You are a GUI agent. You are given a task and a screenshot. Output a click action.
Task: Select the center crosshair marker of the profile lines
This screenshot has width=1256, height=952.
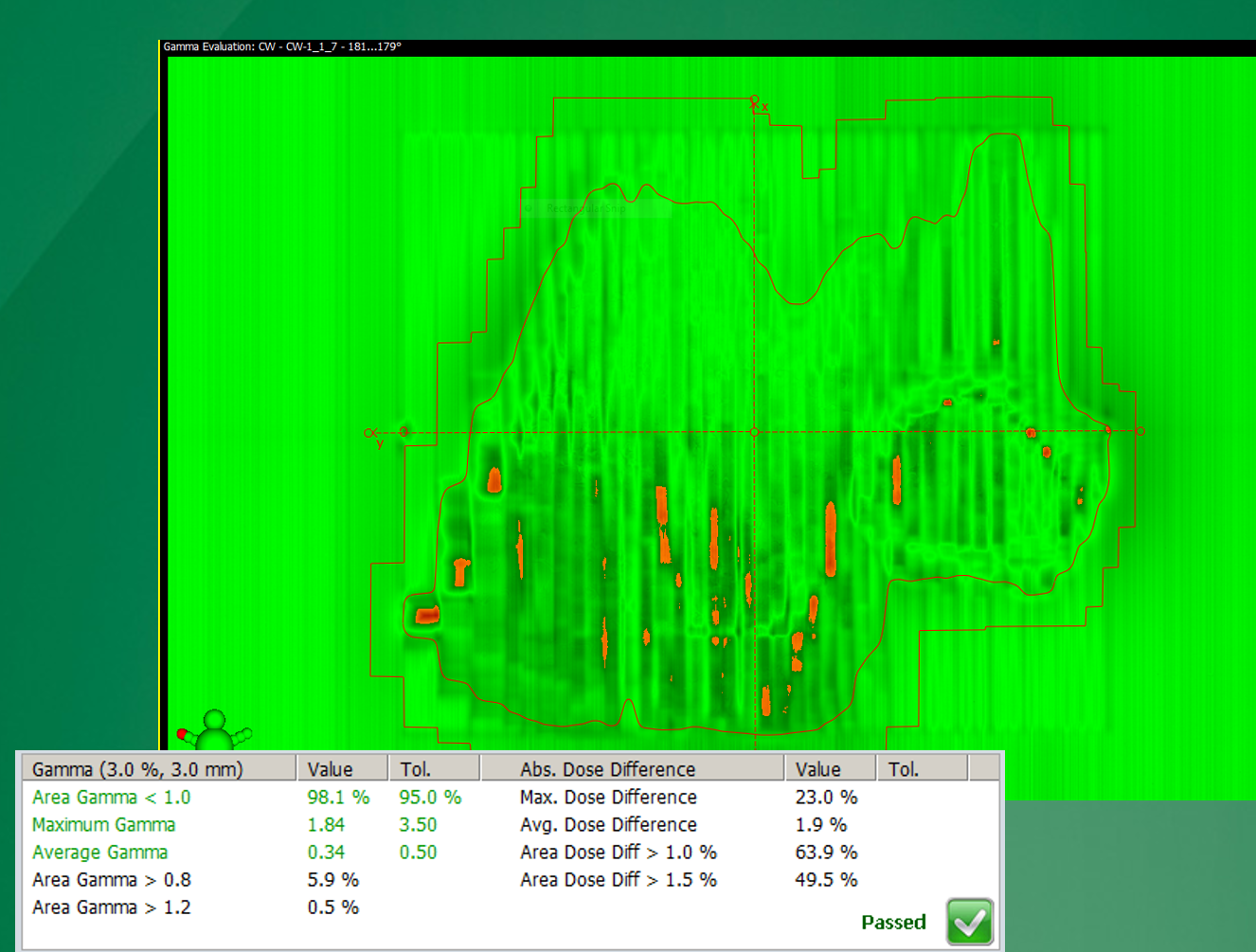tap(754, 432)
